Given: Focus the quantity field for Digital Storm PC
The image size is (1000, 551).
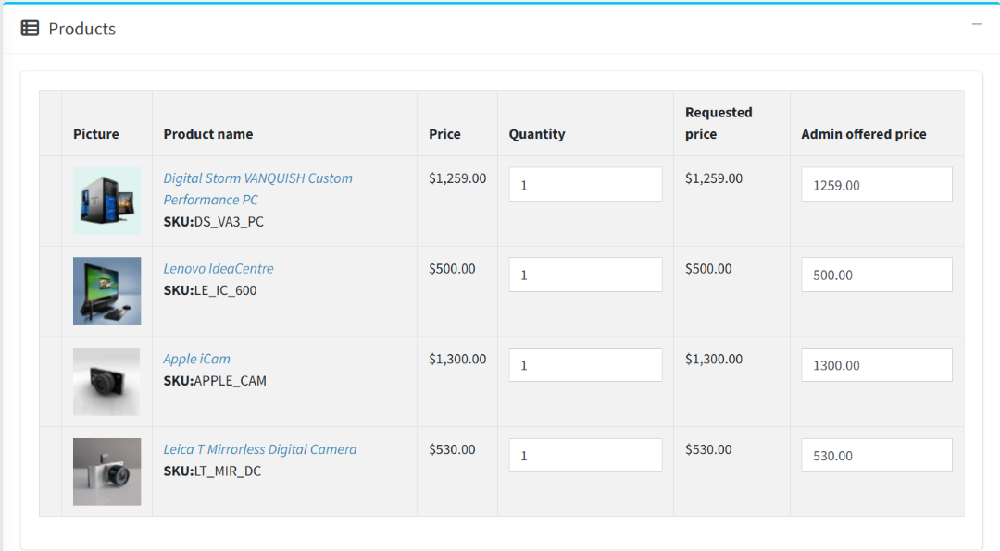Looking at the screenshot, I should pyautogui.click(x=585, y=185).
